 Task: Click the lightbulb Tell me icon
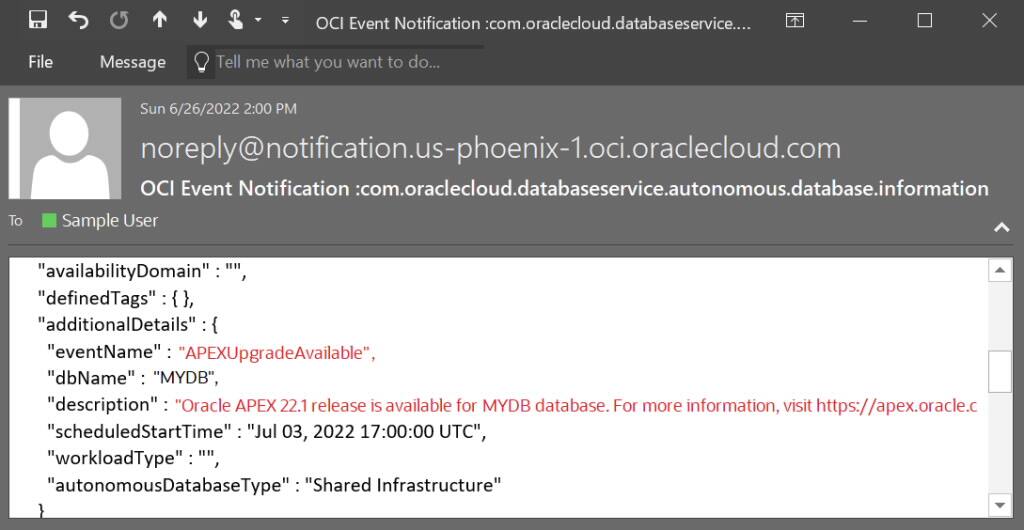[x=202, y=62]
